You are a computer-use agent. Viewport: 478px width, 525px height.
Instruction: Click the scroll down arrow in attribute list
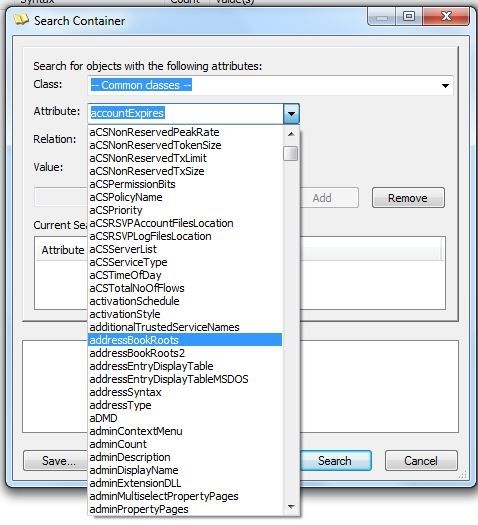291,507
